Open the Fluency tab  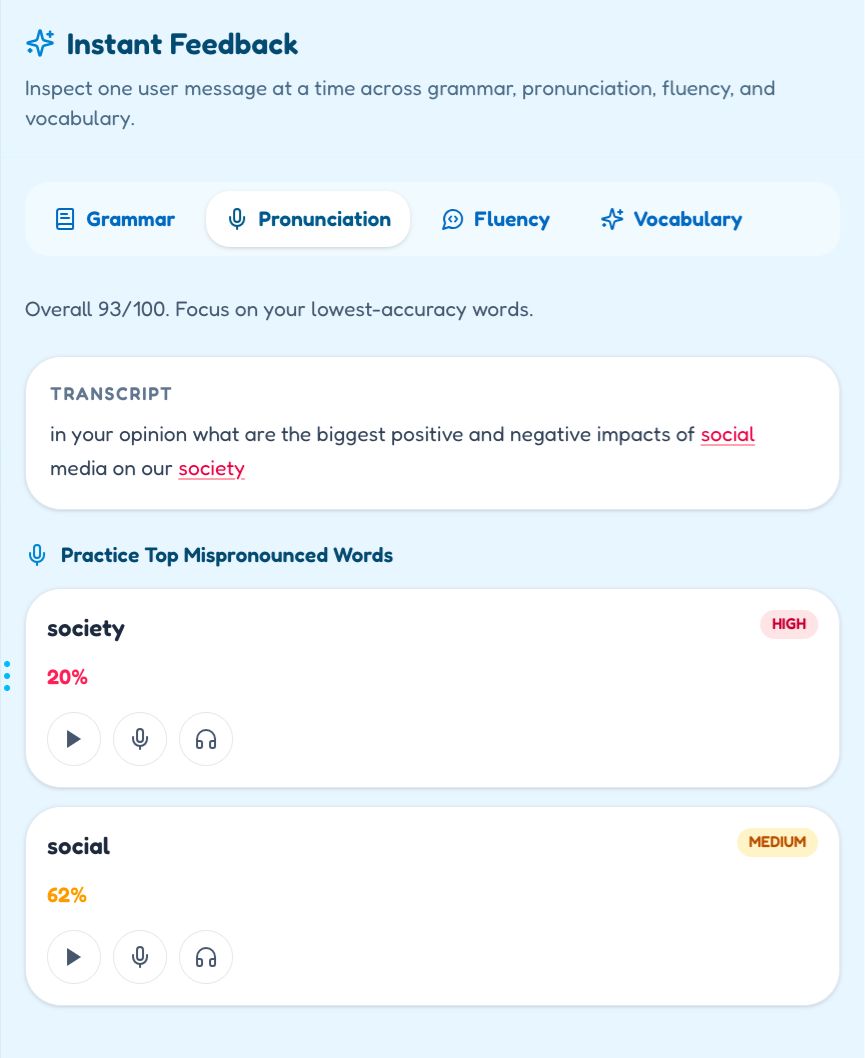[496, 219]
